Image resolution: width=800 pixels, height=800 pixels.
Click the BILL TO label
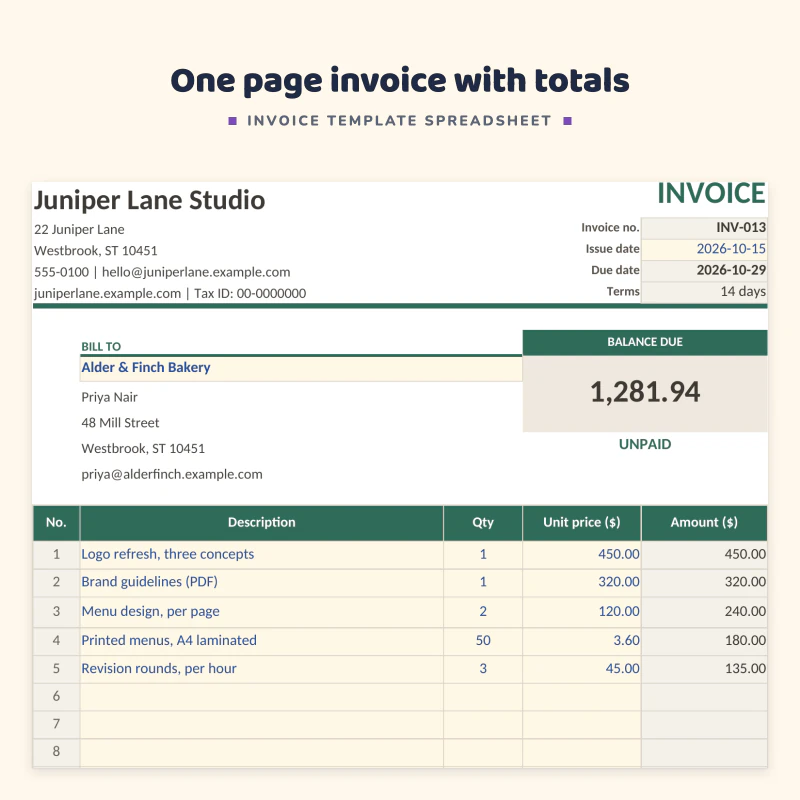point(101,346)
